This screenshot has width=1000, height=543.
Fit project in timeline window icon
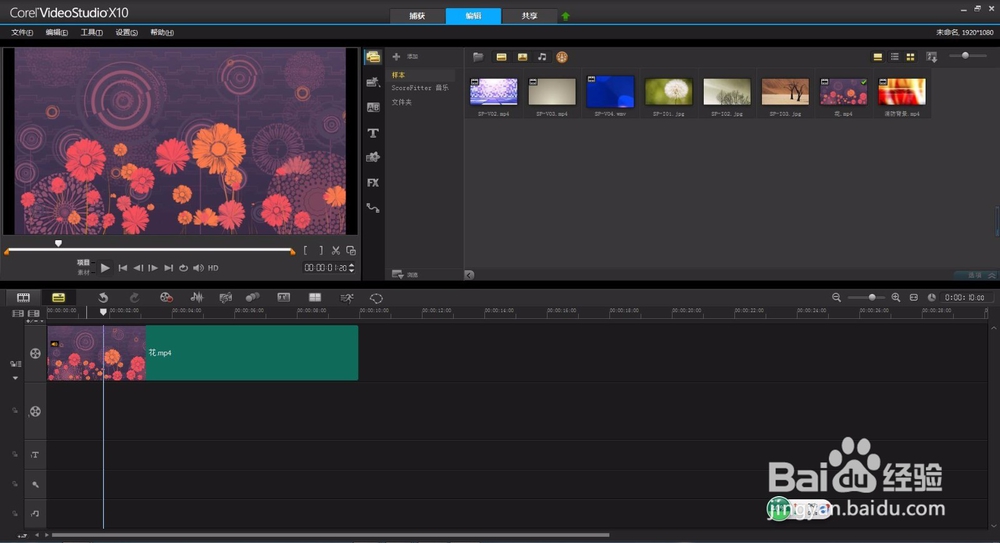pos(914,297)
